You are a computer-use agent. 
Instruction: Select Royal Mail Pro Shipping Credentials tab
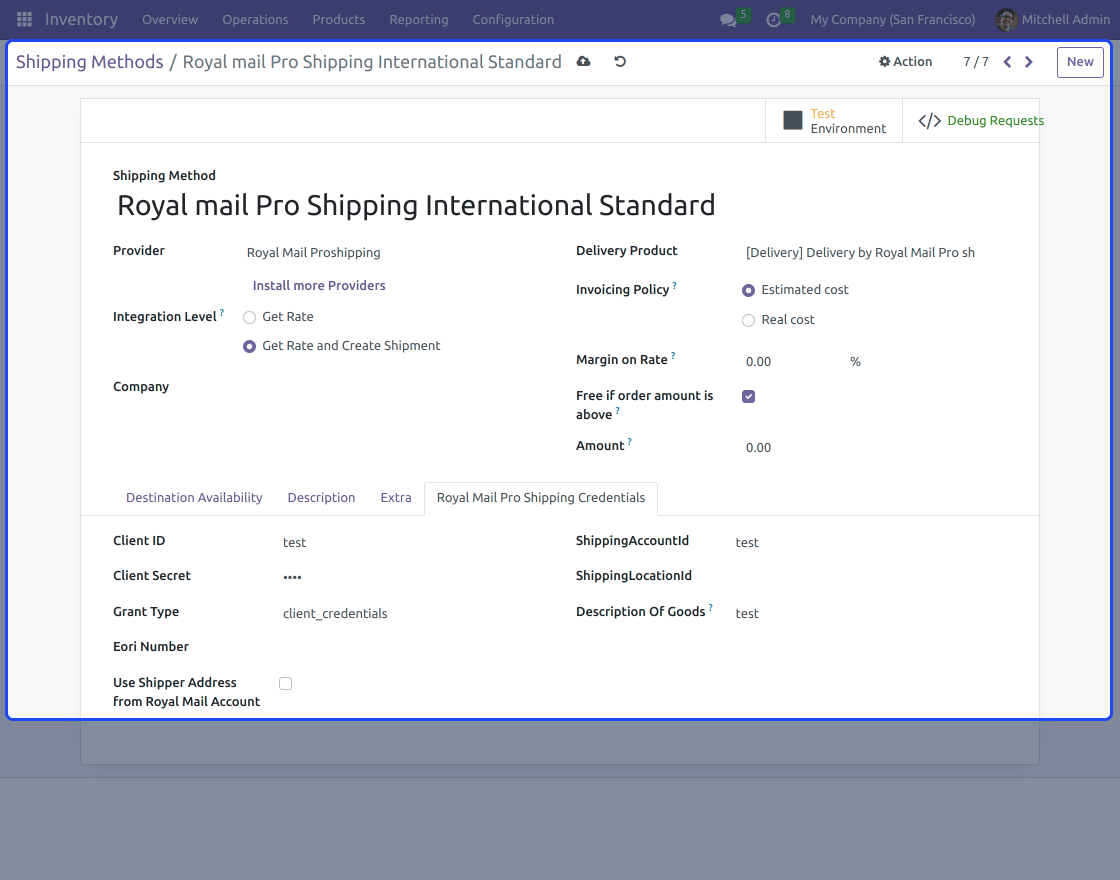(x=541, y=498)
